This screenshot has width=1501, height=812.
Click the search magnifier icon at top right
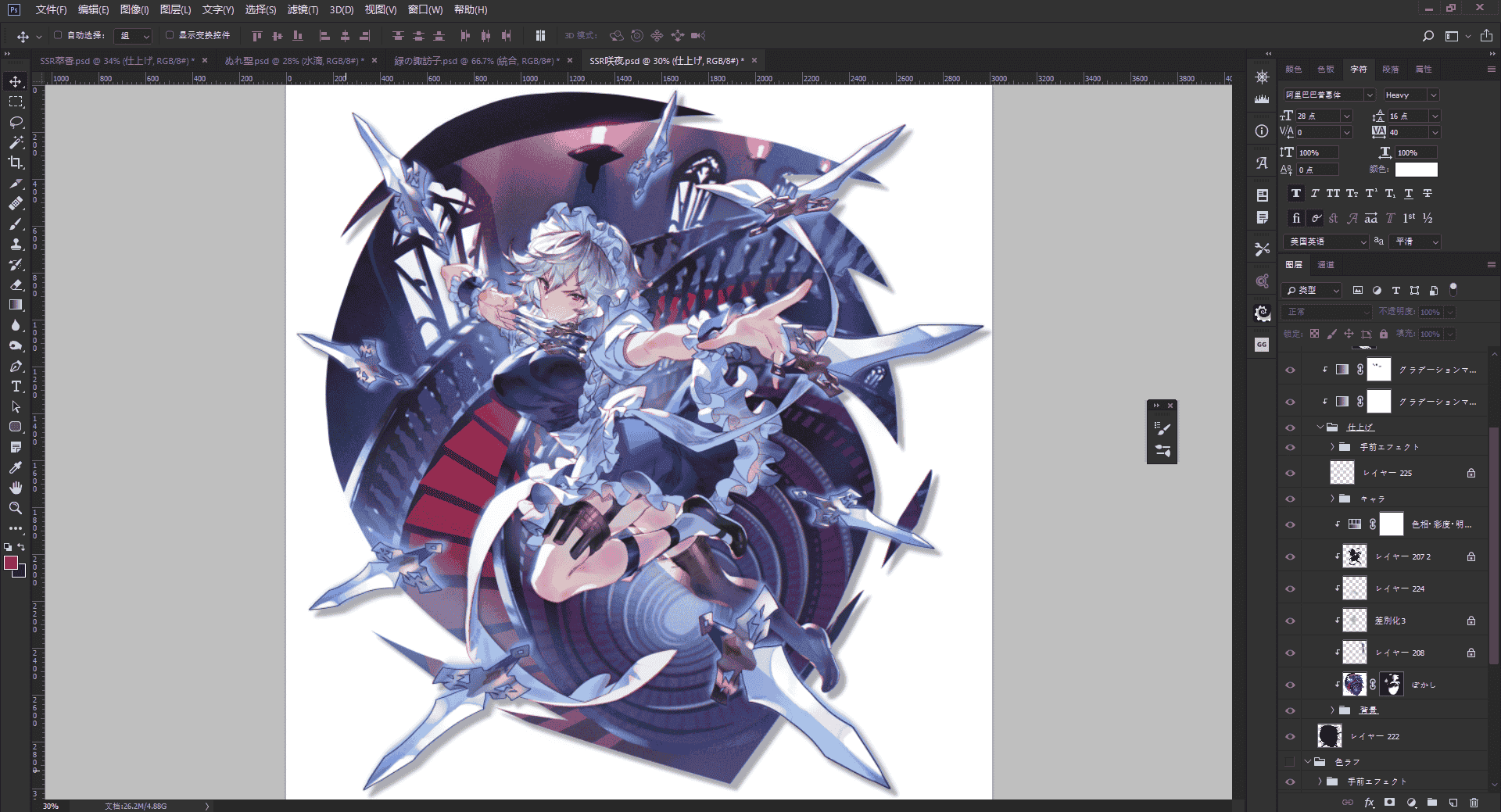(1428, 36)
